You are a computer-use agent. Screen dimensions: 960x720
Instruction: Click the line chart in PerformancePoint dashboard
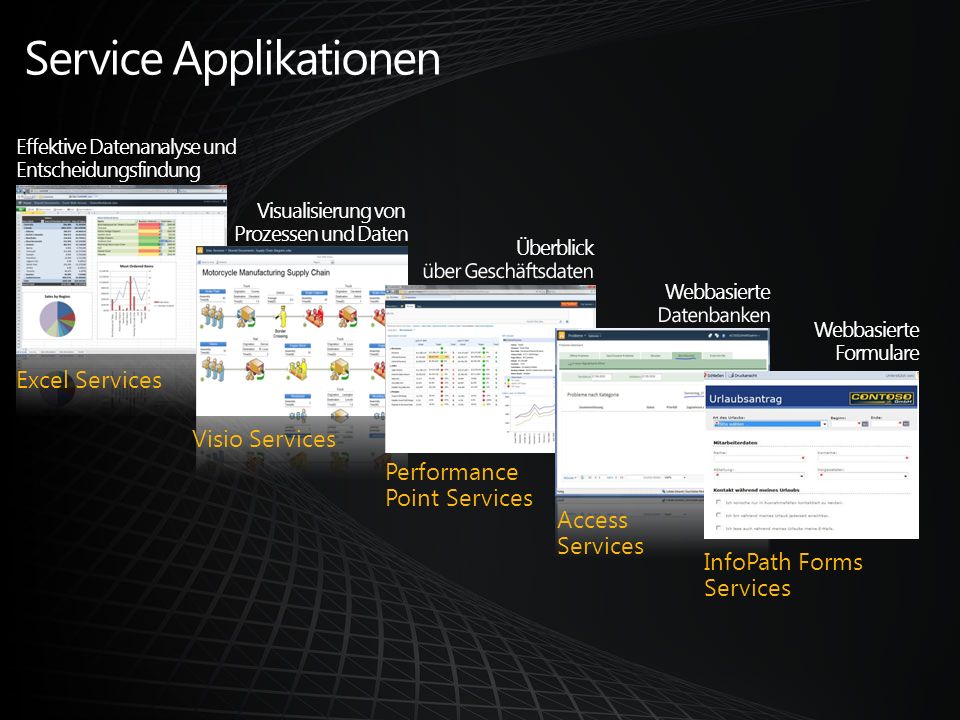[x=530, y=419]
